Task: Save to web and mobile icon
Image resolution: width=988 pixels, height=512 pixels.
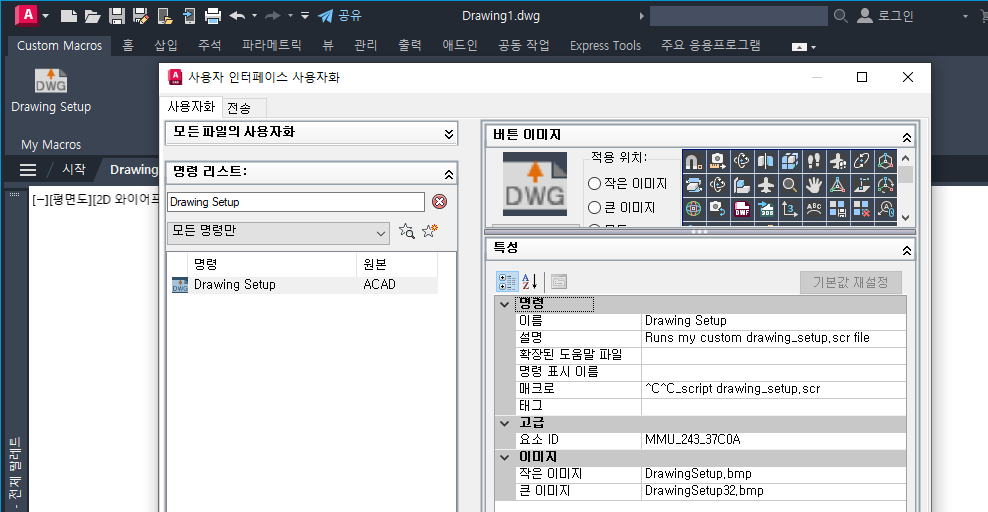Action: point(189,16)
